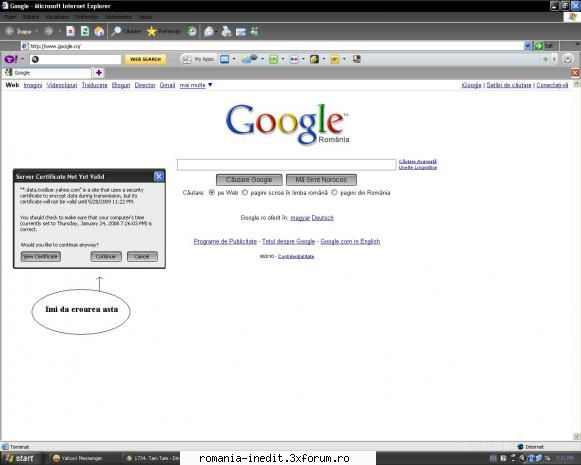Open the Back button history dropdown arrow
Viewport: 581px width, 465px height.
tap(36, 31)
